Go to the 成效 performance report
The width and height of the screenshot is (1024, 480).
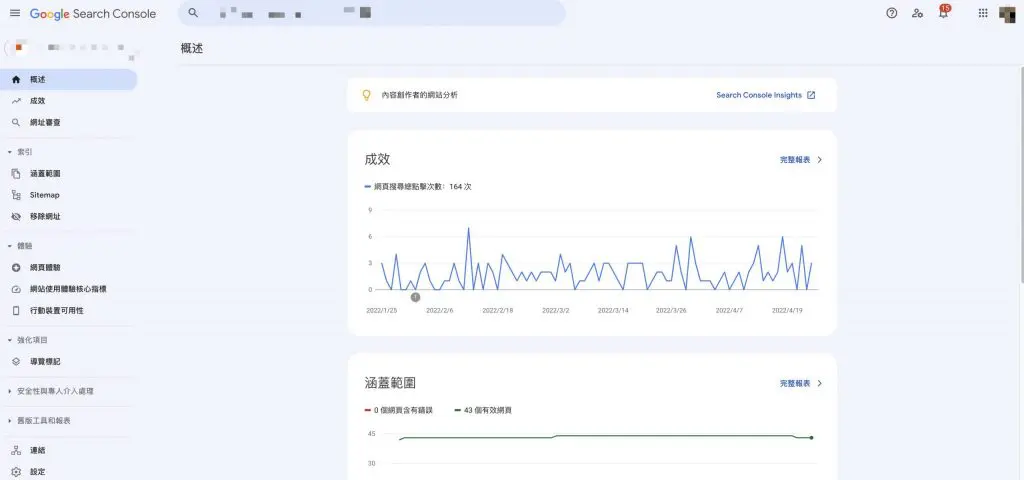pos(69,101)
